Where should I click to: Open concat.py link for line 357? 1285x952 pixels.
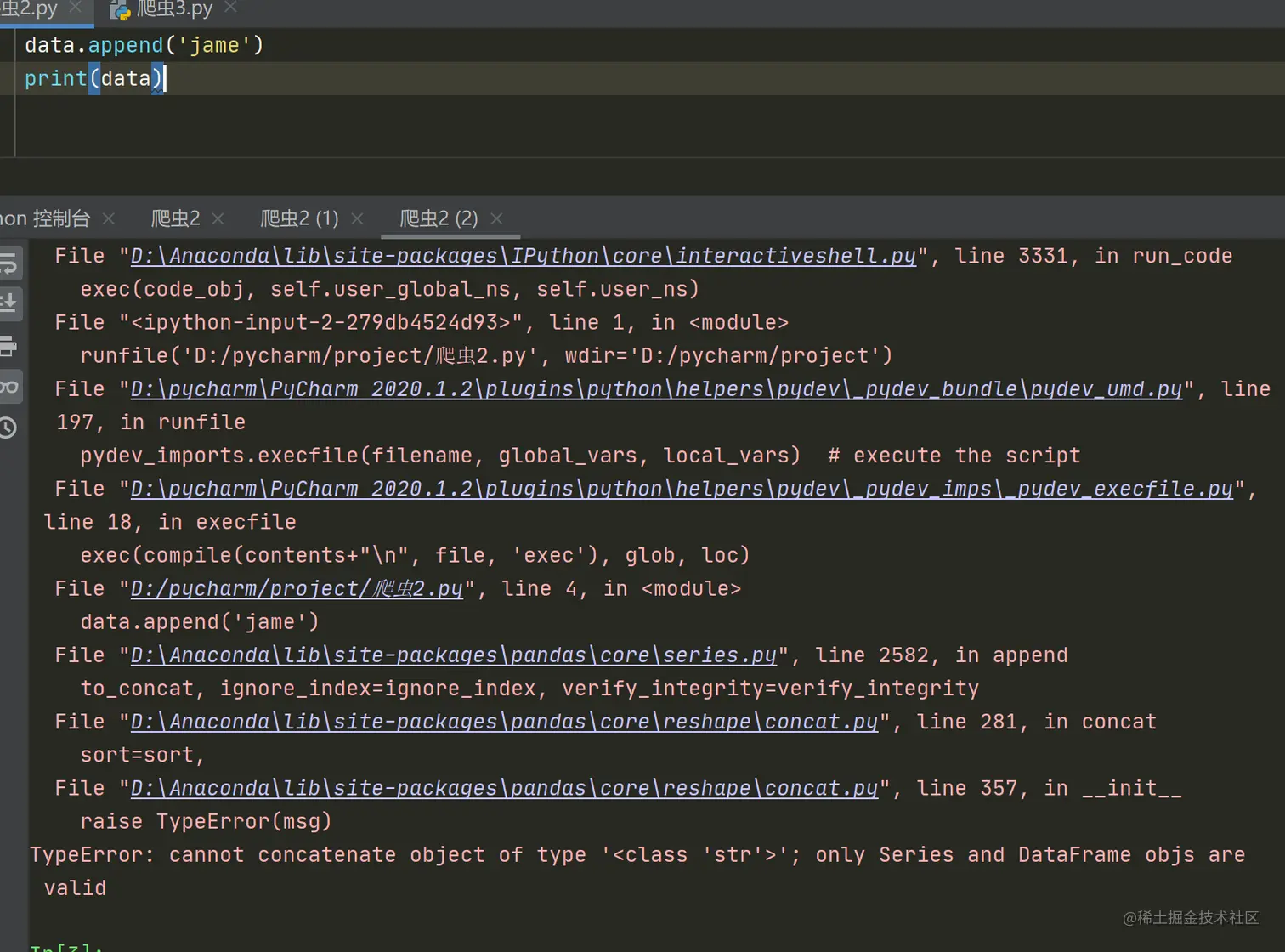[x=504, y=788]
